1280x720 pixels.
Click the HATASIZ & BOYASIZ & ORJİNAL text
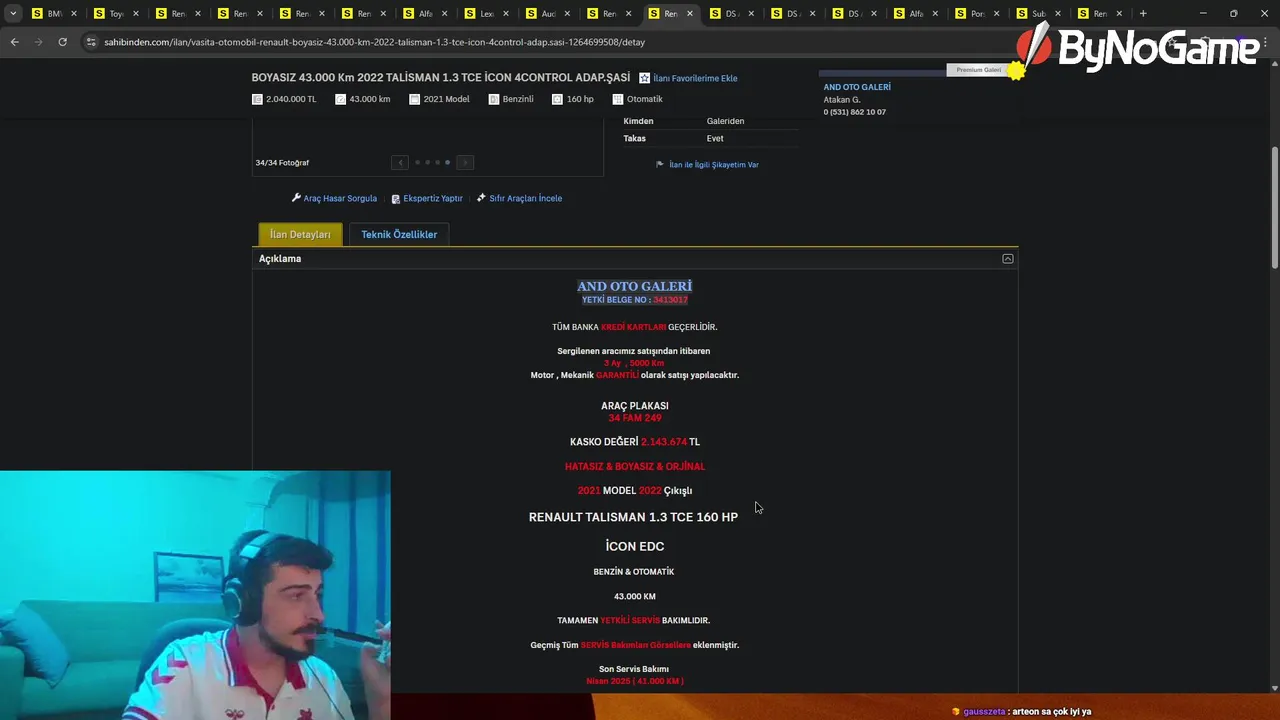635,467
